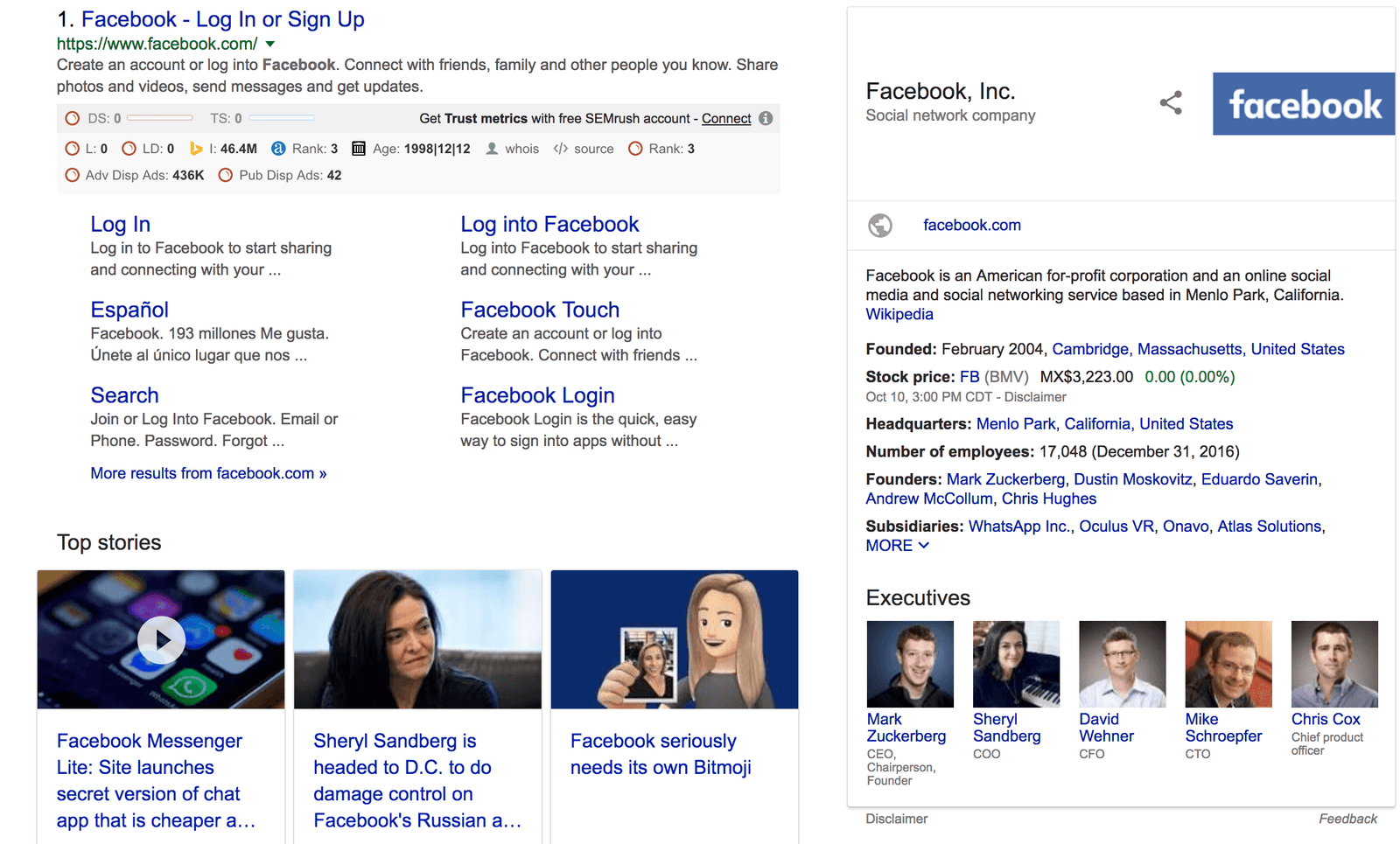Click the DS score bar
The height and width of the screenshot is (844, 1400).
(x=160, y=118)
